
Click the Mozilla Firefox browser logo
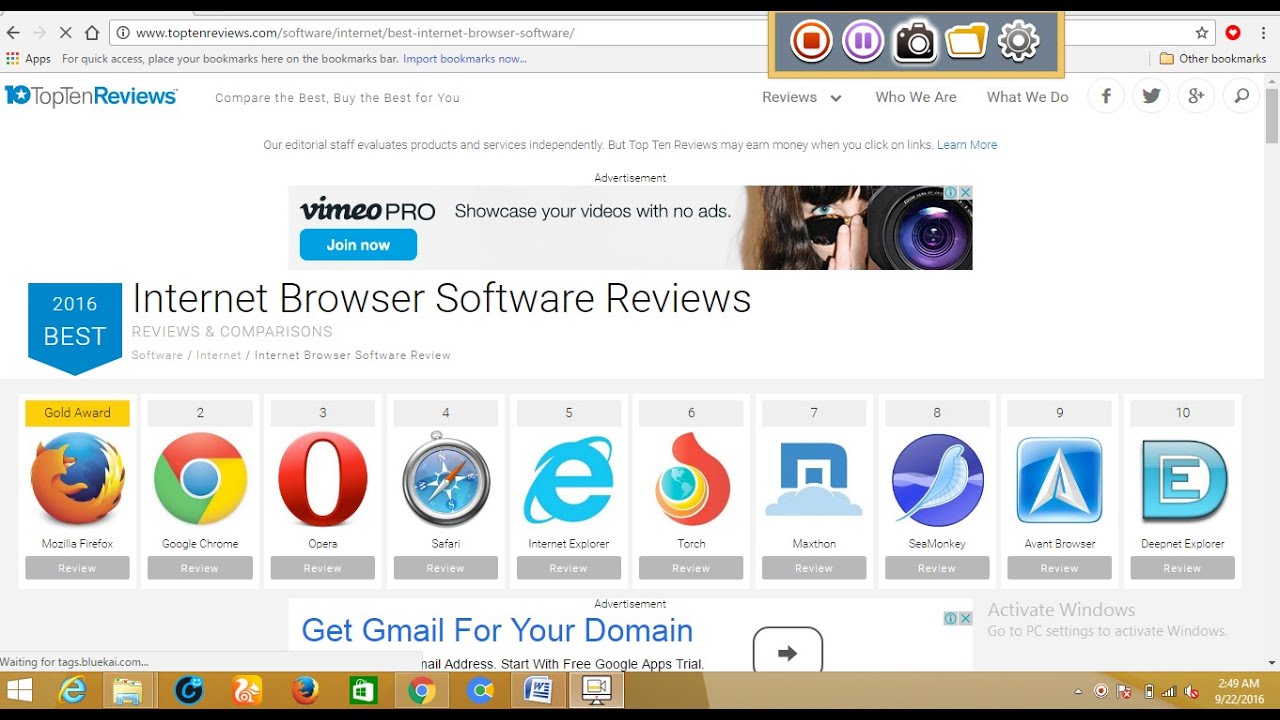77,479
